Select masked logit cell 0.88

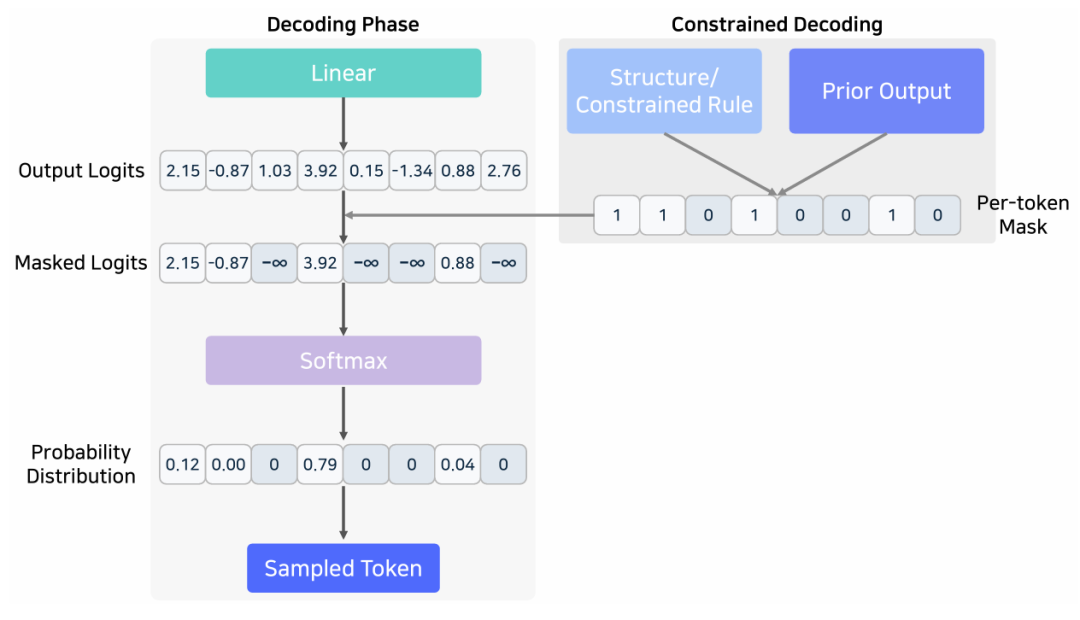tap(458, 264)
